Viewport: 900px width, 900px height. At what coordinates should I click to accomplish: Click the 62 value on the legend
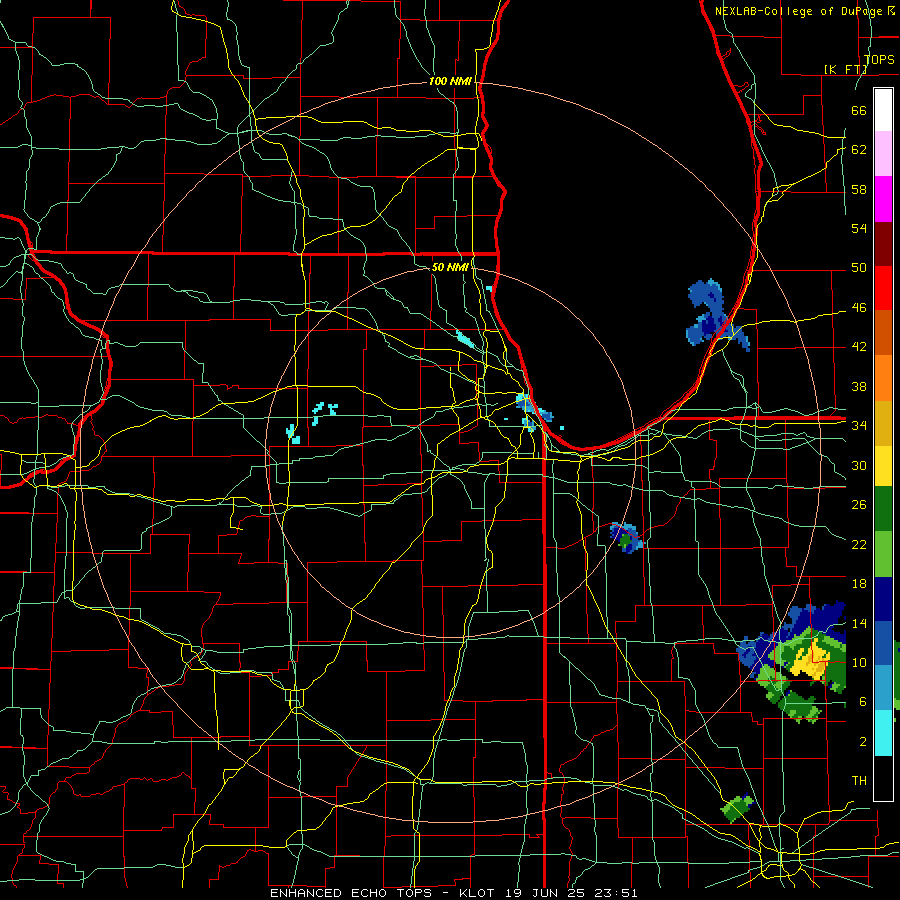[859, 150]
